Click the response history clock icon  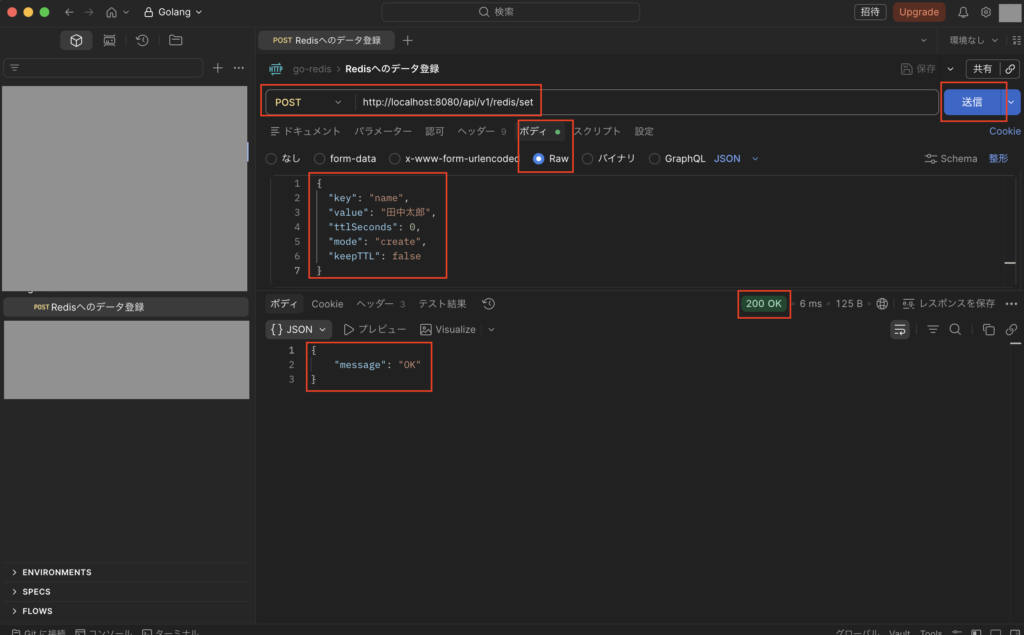click(488, 304)
